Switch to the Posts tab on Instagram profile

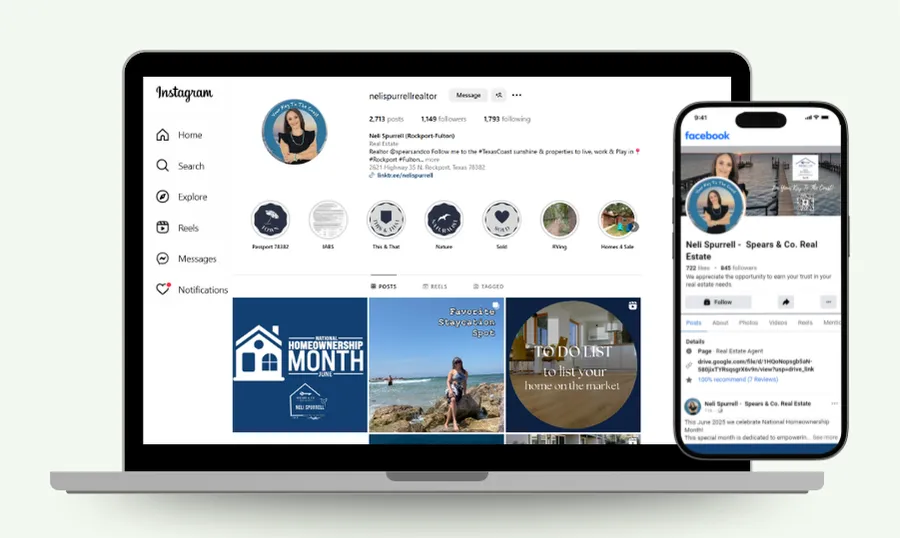(383, 286)
